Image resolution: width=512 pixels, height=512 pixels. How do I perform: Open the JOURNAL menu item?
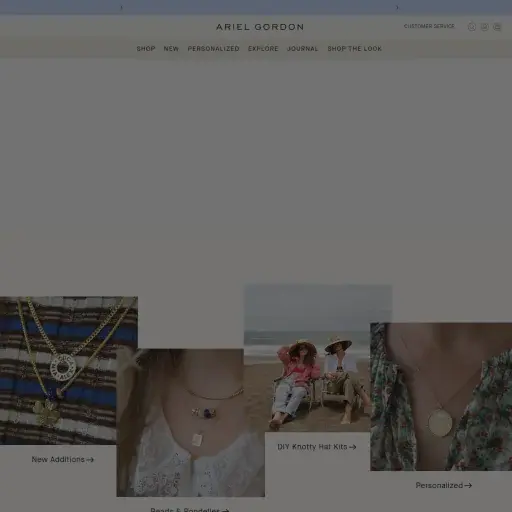tap(303, 49)
